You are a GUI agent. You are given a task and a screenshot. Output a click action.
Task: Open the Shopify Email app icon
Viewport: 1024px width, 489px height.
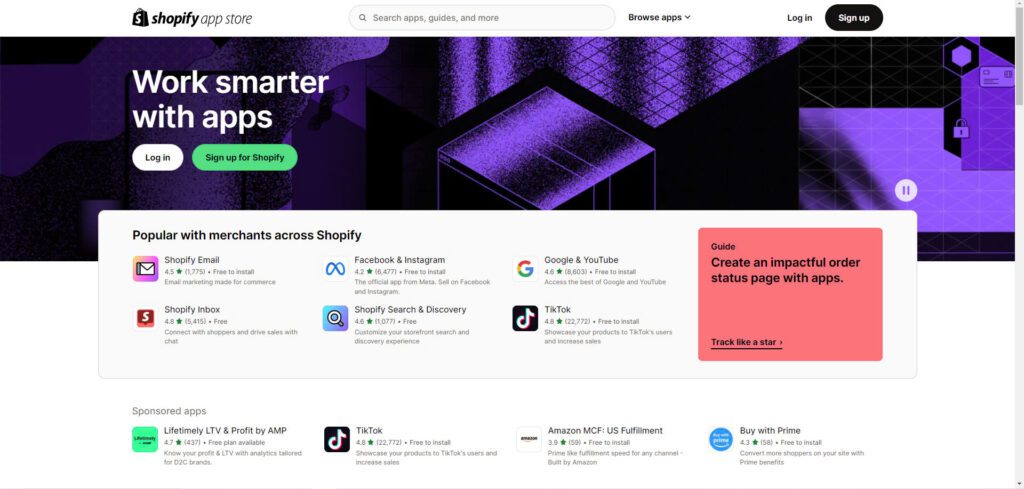click(145, 268)
